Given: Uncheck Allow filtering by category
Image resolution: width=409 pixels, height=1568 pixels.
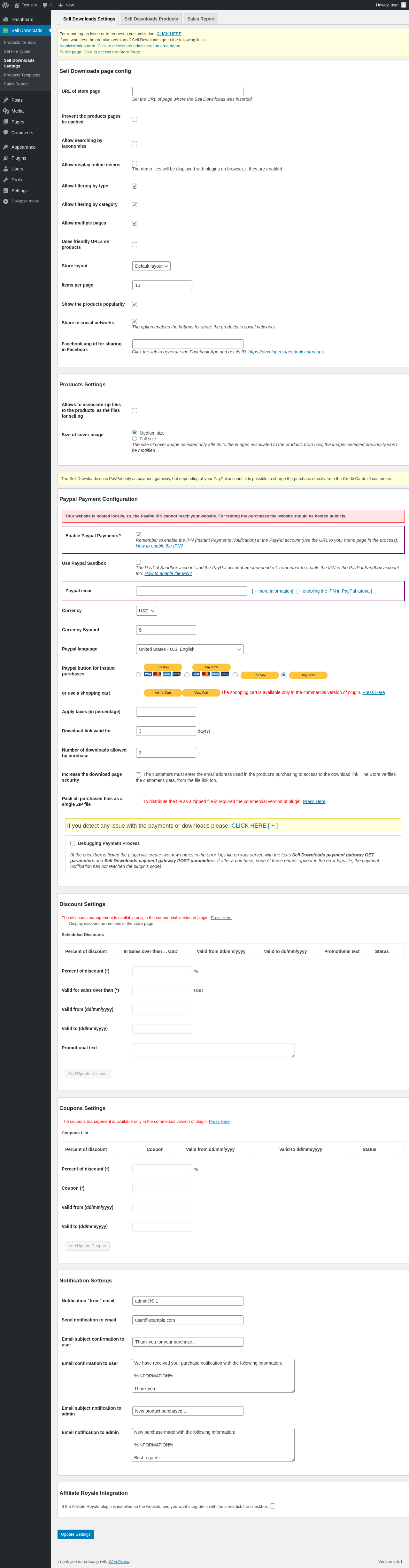Looking at the screenshot, I should click(x=134, y=205).
